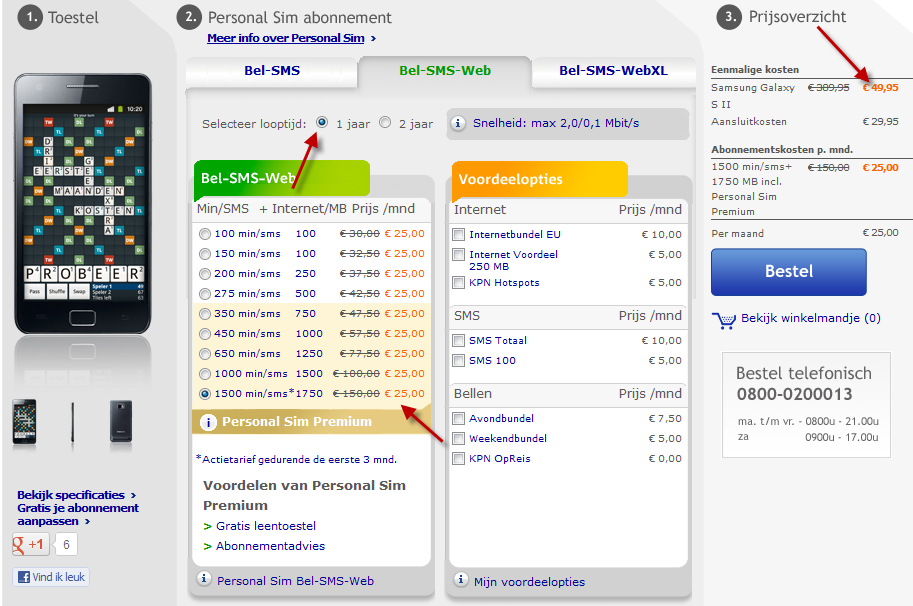Select the front view phone thumbnail
The image size is (913, 606).
tap(24, 421)
